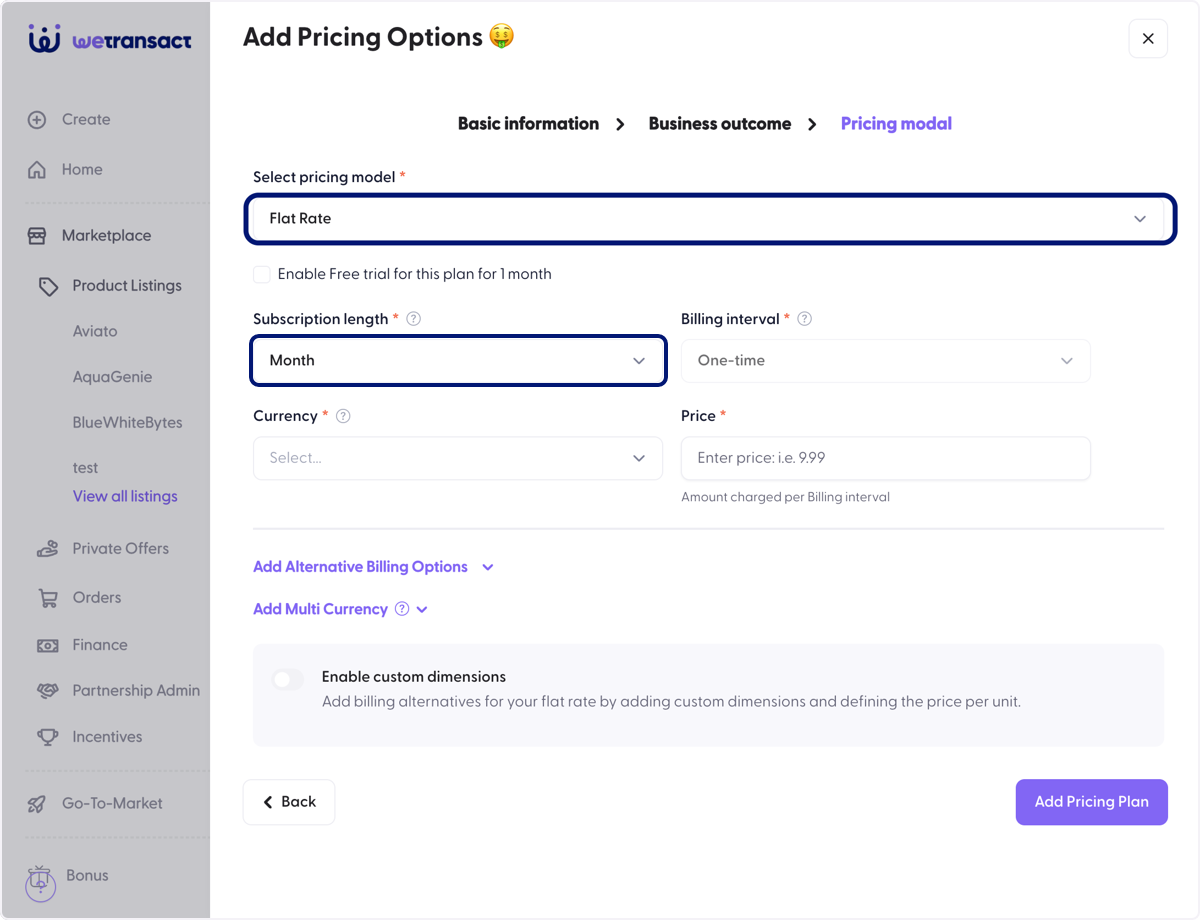
Task: Open the Select pricing model dropdown
Action: point(710,219)
